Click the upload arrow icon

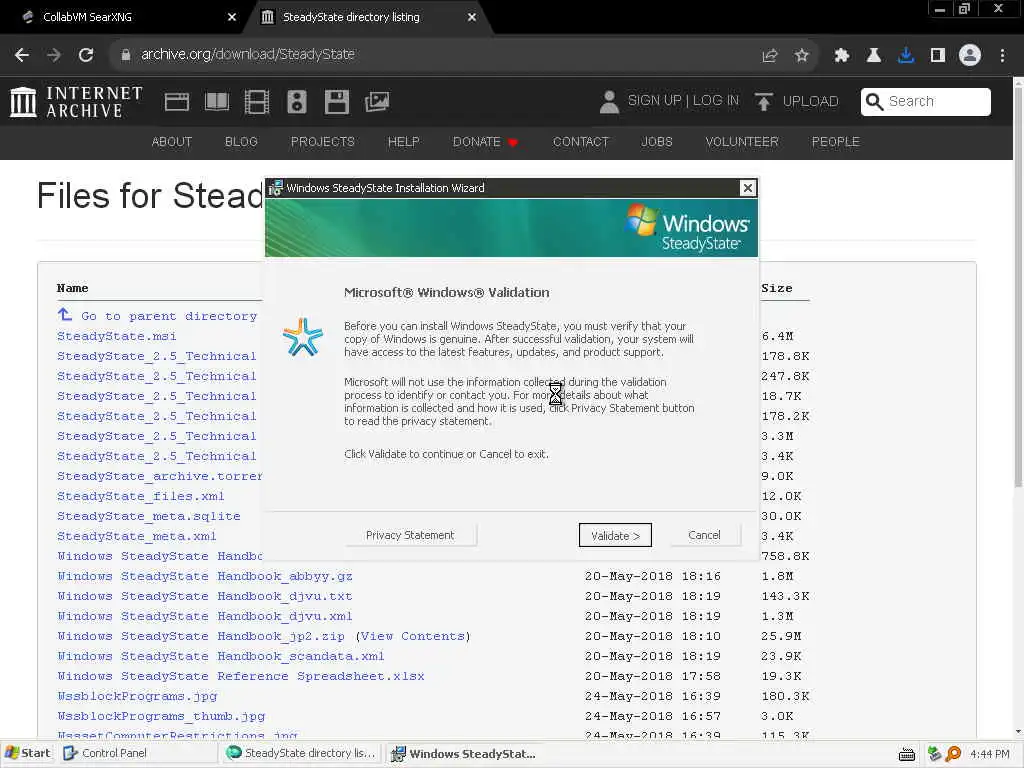point(763,102)
